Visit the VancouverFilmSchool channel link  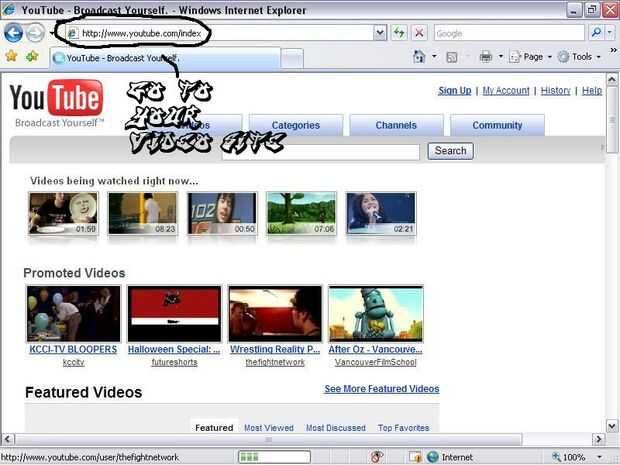click(375, 362)
